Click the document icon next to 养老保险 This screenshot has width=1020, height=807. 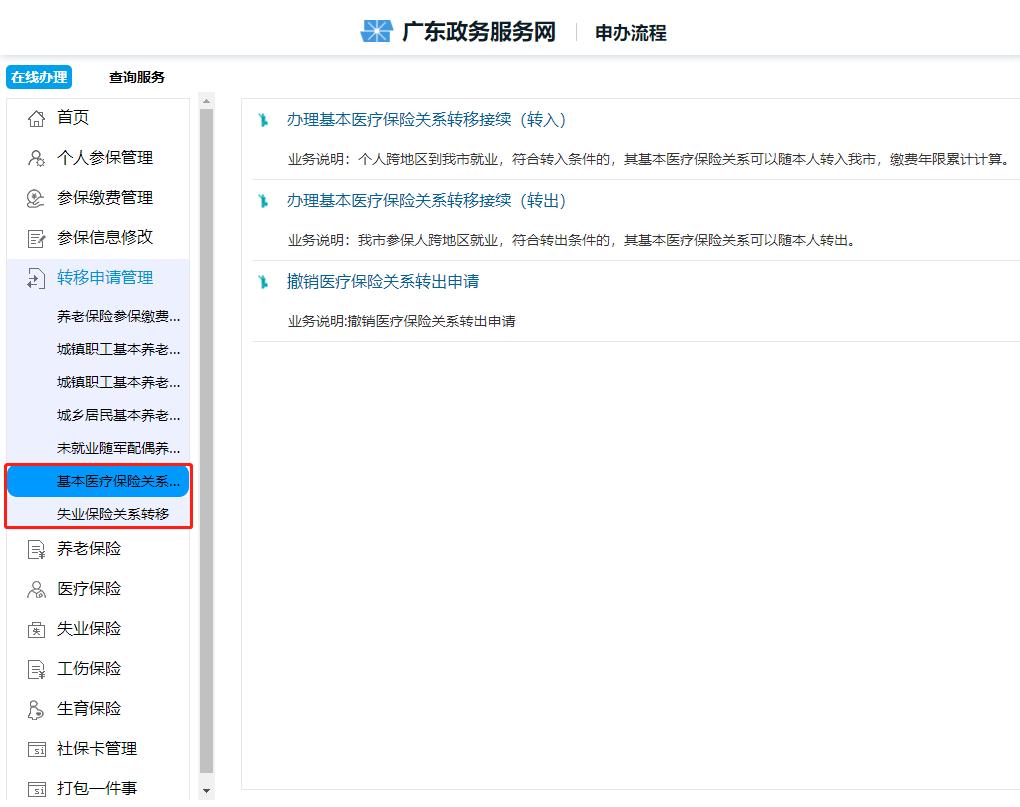click(35, 548)
